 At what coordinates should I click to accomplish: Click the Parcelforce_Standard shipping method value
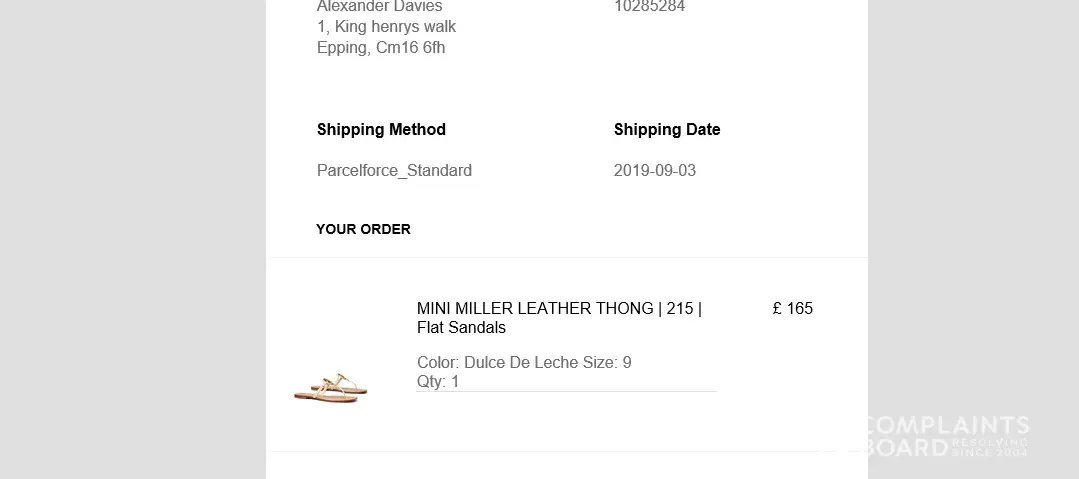coord(394,170)
